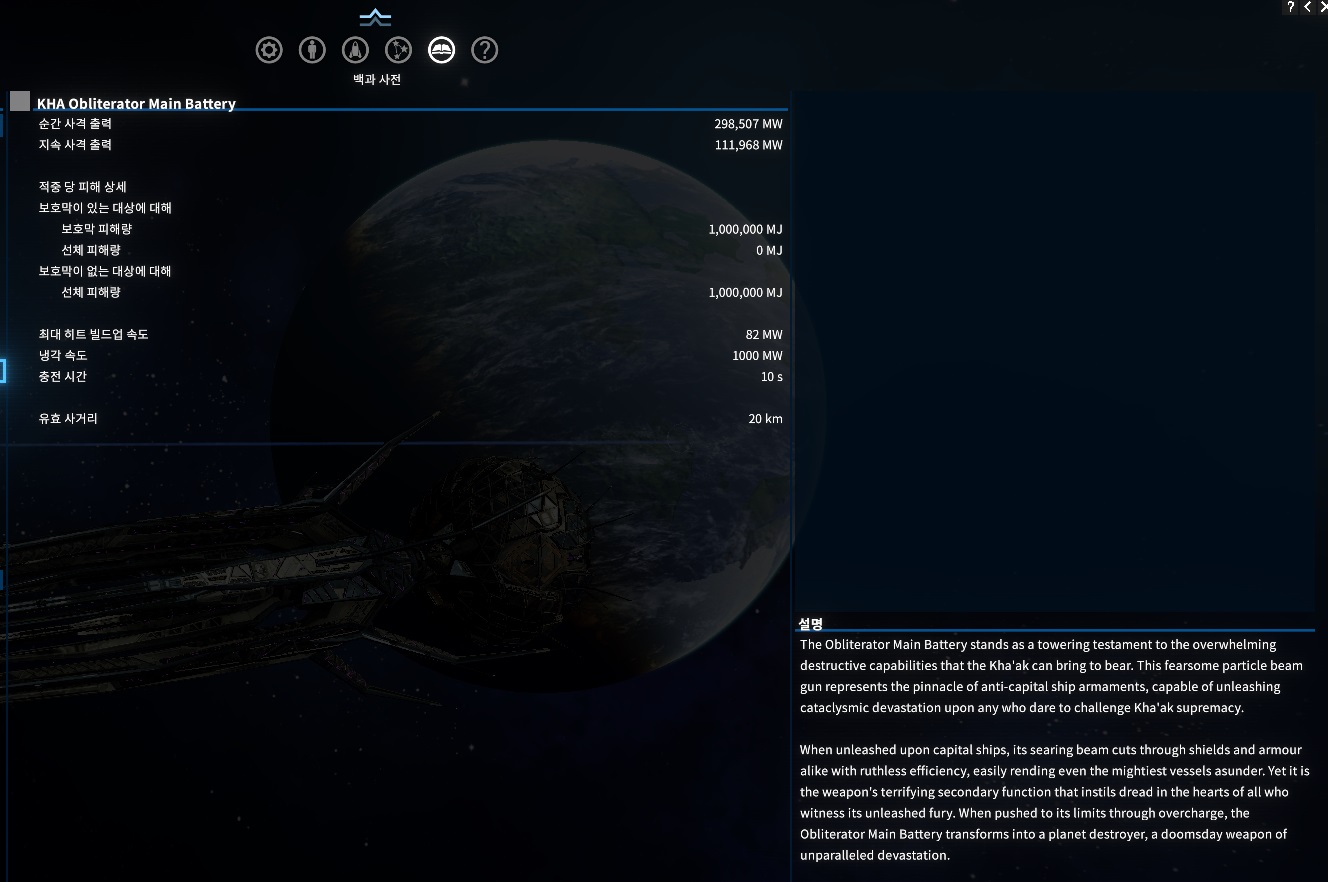Select the 순간 사격 출력 label

pos(75,124)
